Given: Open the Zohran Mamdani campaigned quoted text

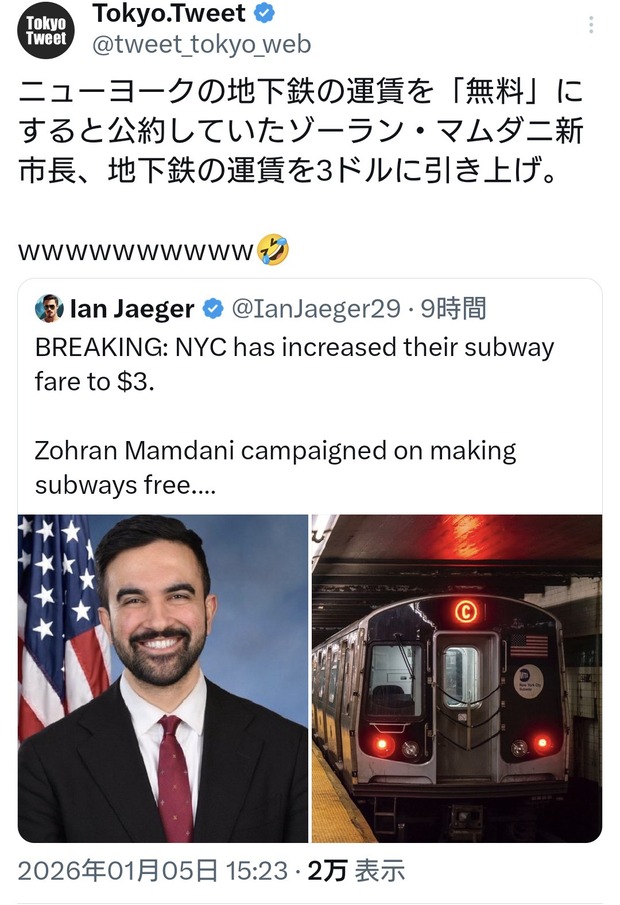Looking at the screenshot, I should pyautogui.click(x=275, y=468).
